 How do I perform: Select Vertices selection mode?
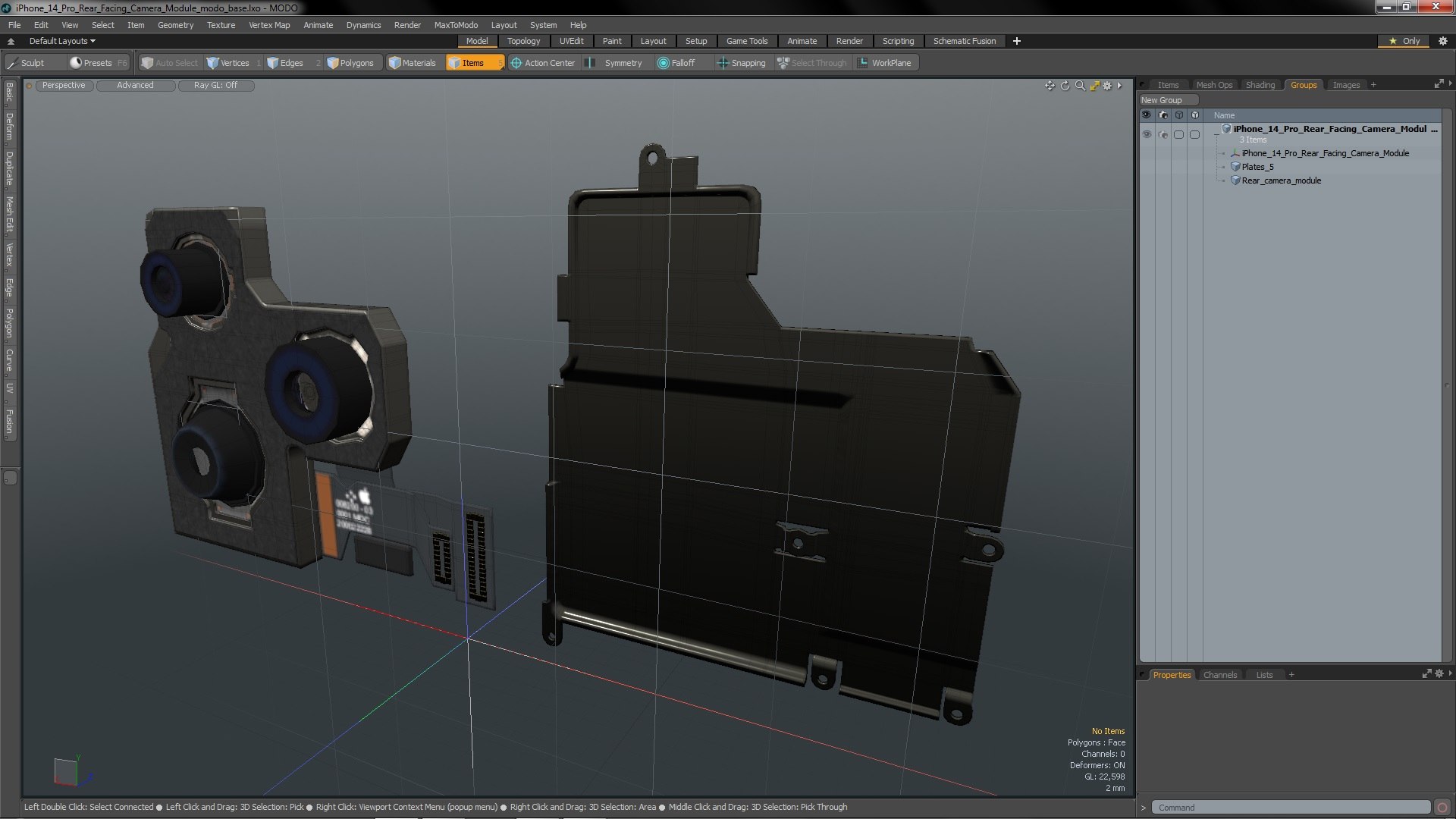pos(227,63)
